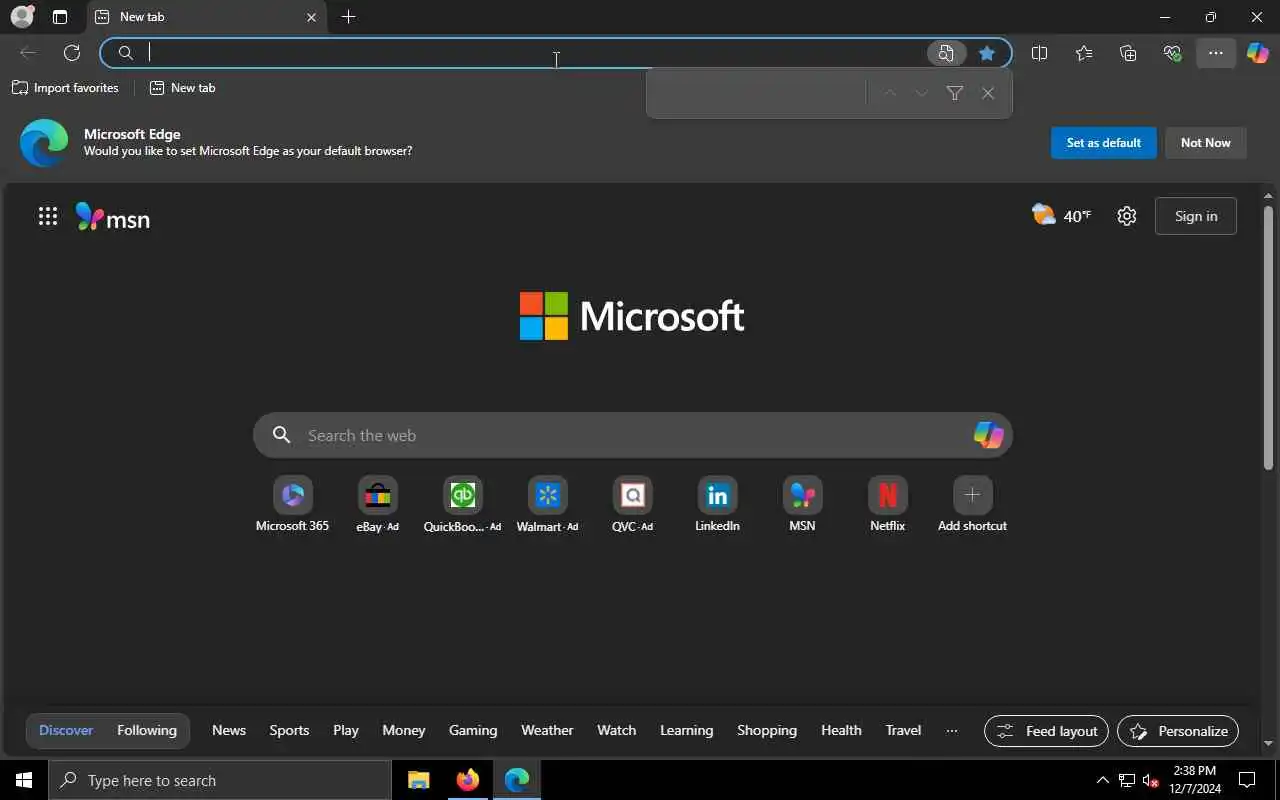
Task: Click the address bar translate icon
Action: (x=946, y=53)
